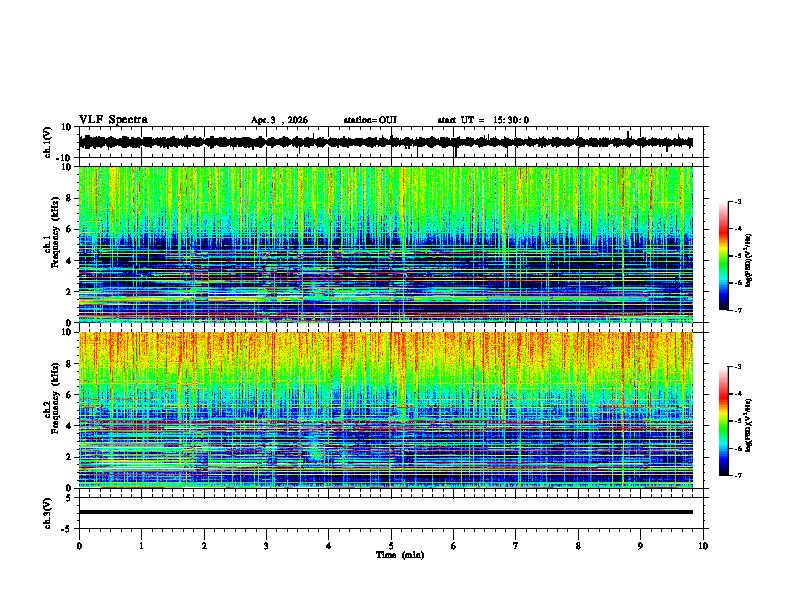This screenshot has width=792, height=612.
Task: Click inside the ch.1 spectrogram panel
Action: [x=385, y=244]
